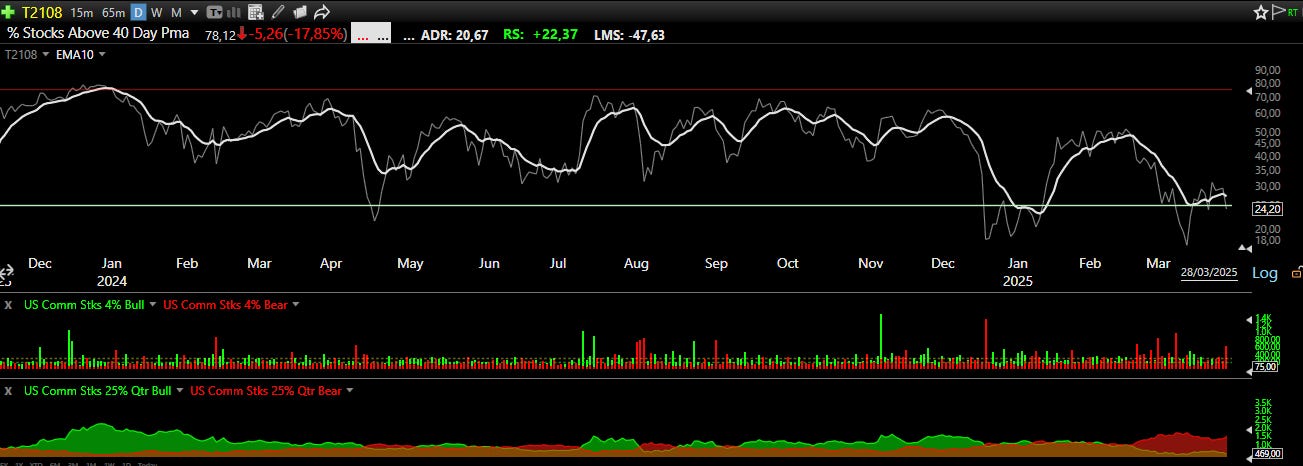Click the ADR: 20,67 value

455,34
